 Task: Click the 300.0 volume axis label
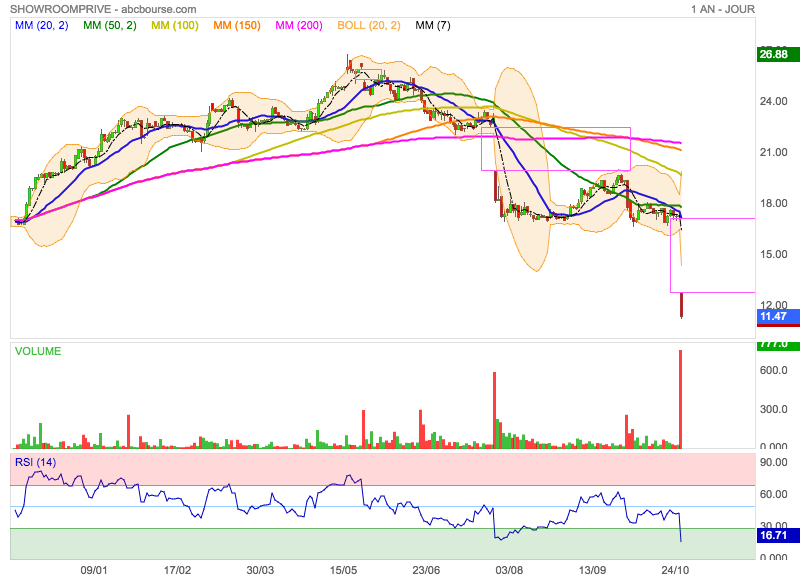pos(773,409)
